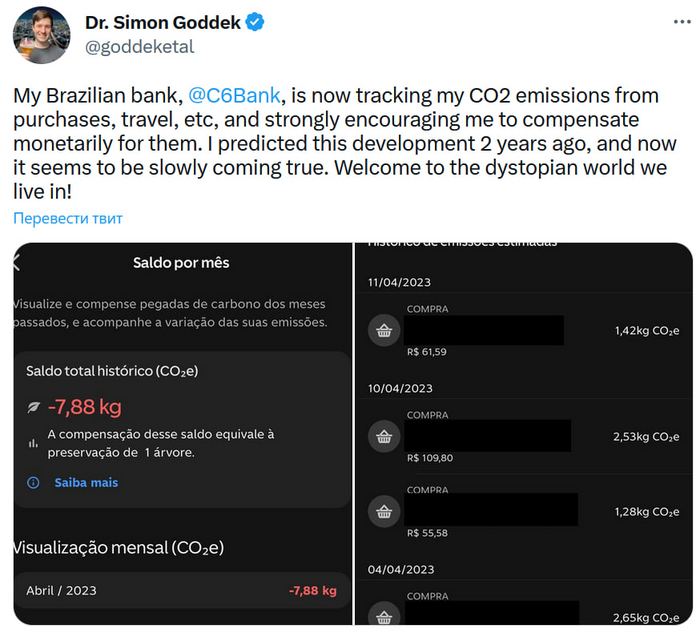700x641 pixels.
Task: Click Simon Goddek's profile avatar
Action: (42, 35)
